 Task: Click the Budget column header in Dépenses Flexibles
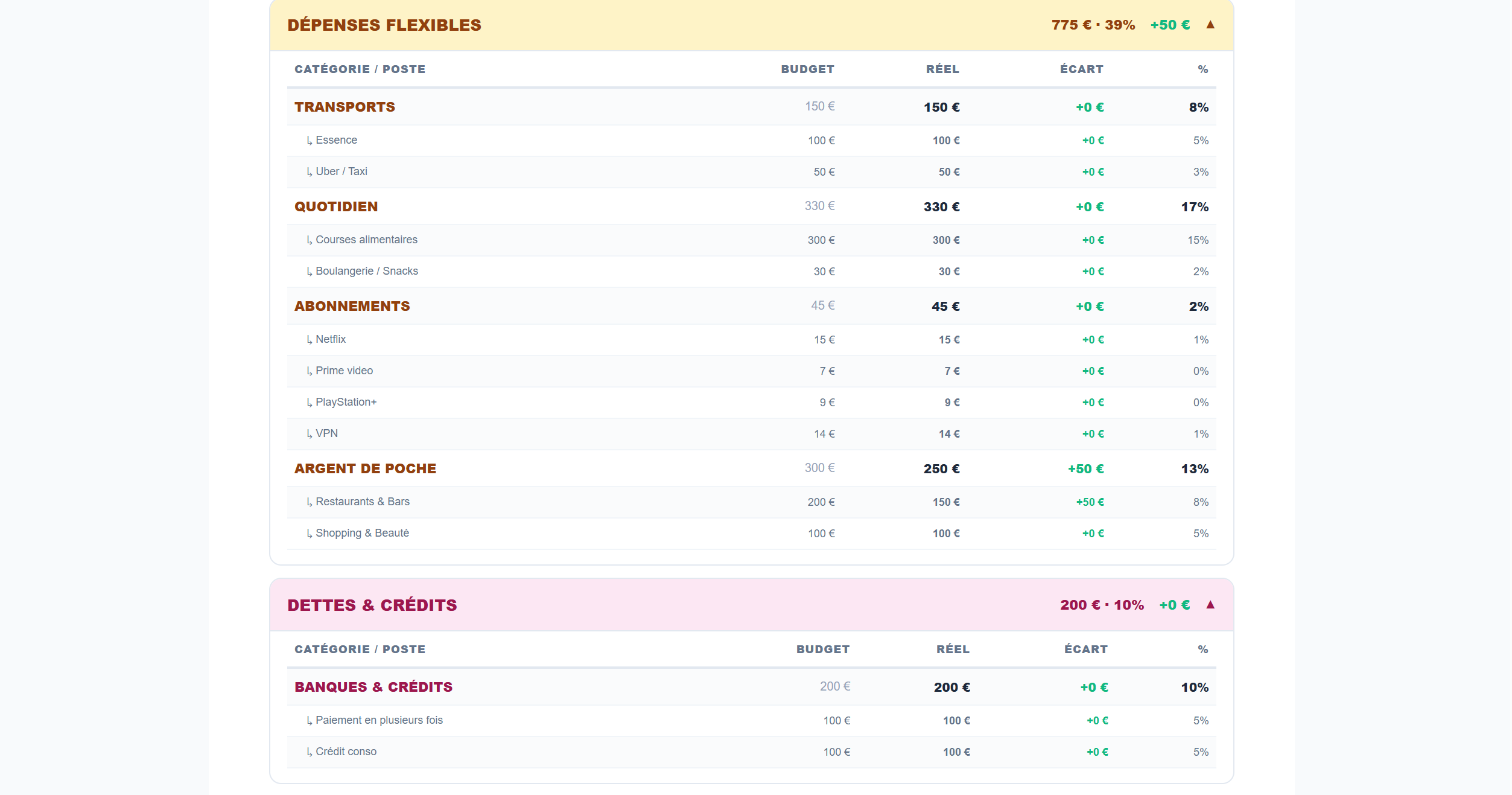tap(807, 69)
